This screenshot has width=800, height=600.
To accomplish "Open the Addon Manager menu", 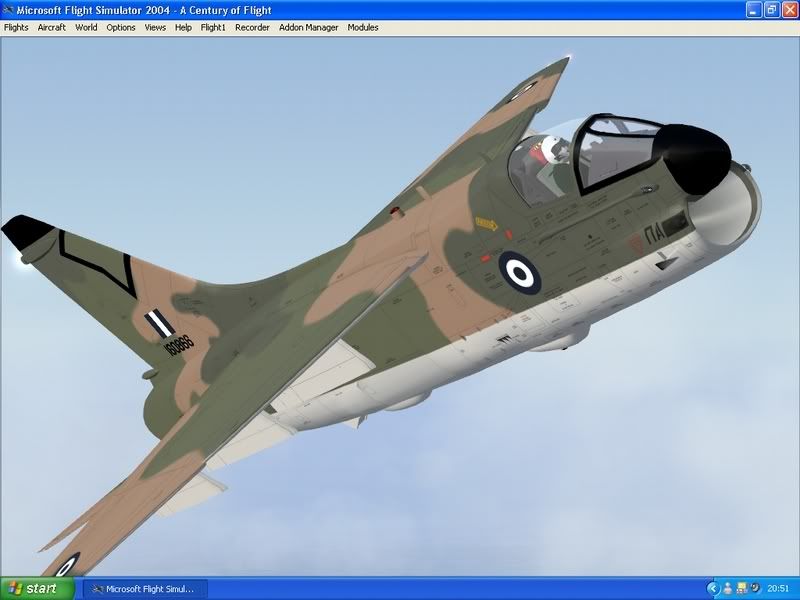I will point(308,28).
